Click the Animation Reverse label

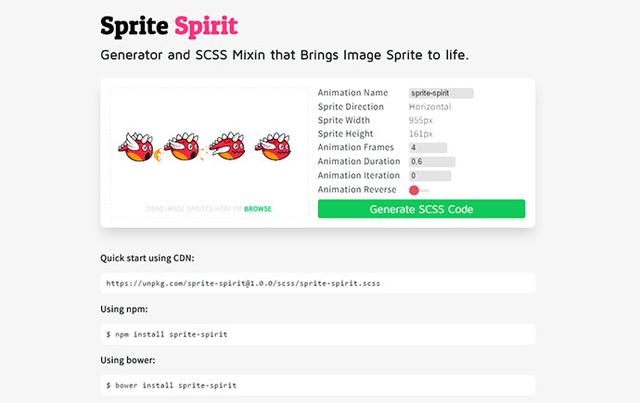pyautogui.click(x=357, y=190)
